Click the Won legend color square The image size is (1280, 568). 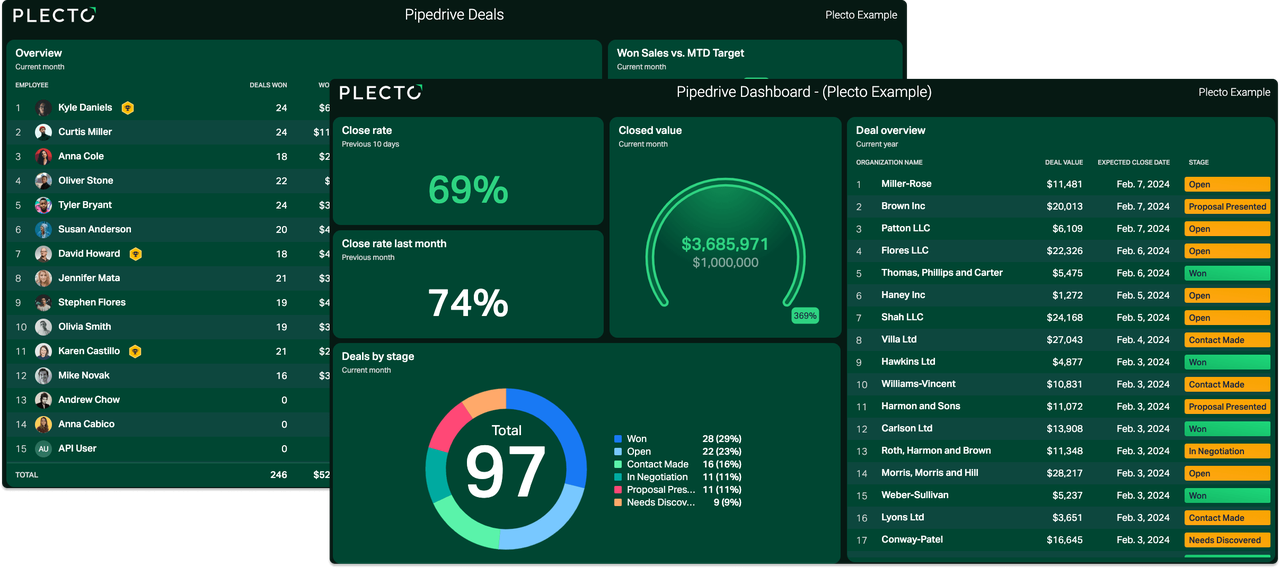(618, 439)
